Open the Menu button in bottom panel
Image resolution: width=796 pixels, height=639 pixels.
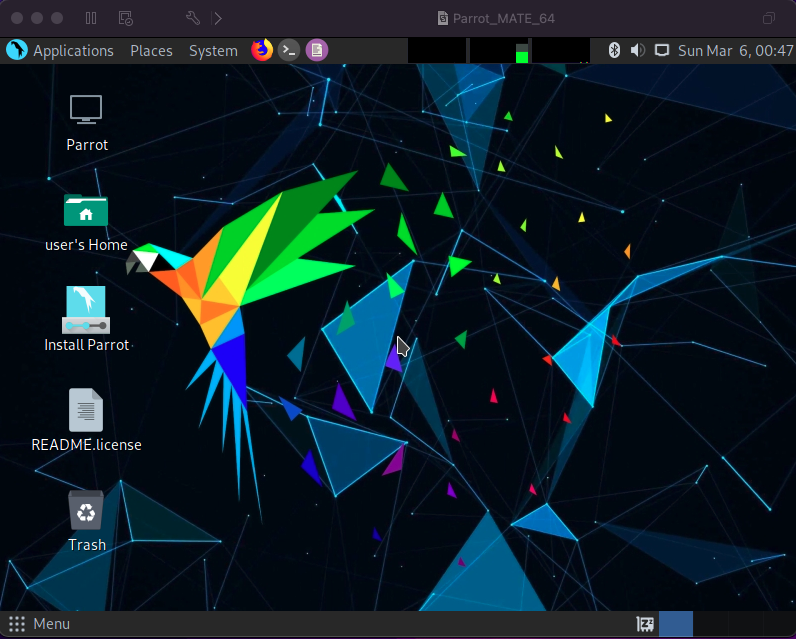coord(51,624)
